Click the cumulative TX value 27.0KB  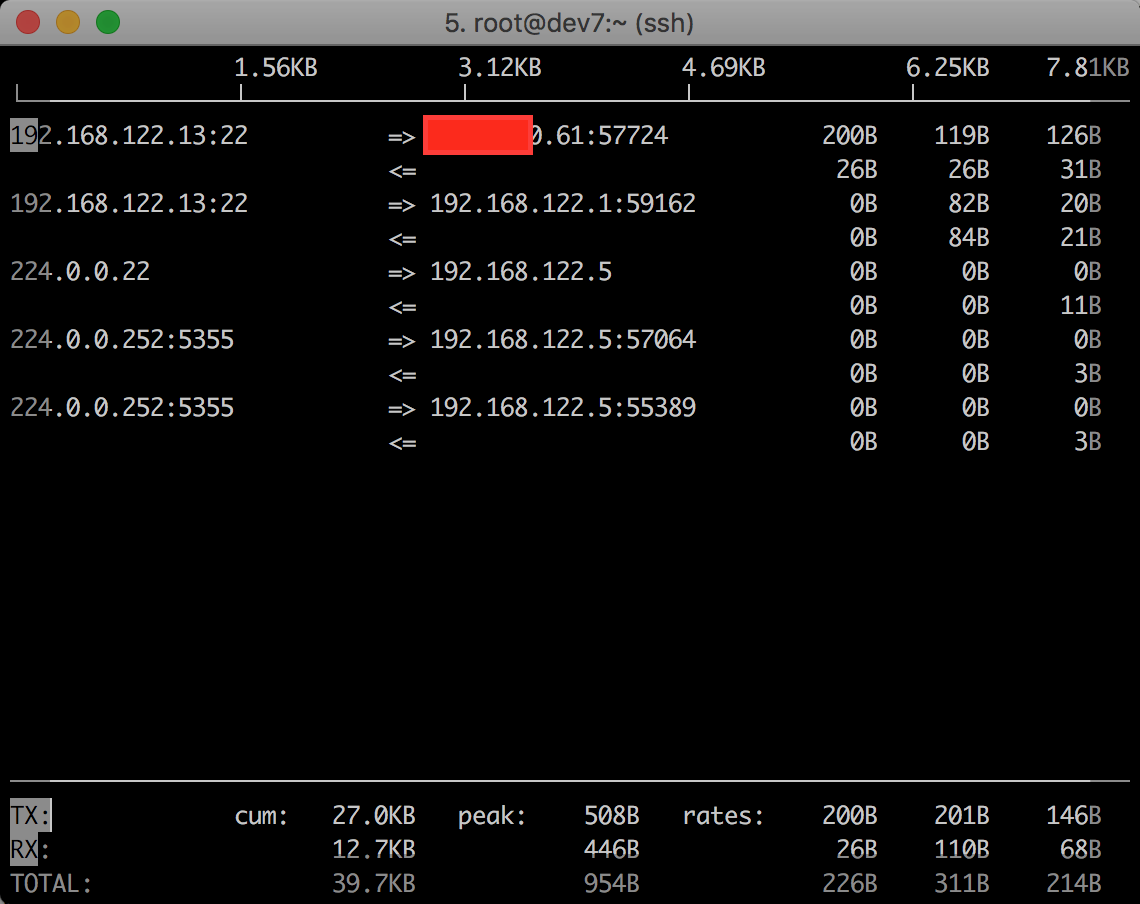373,816
